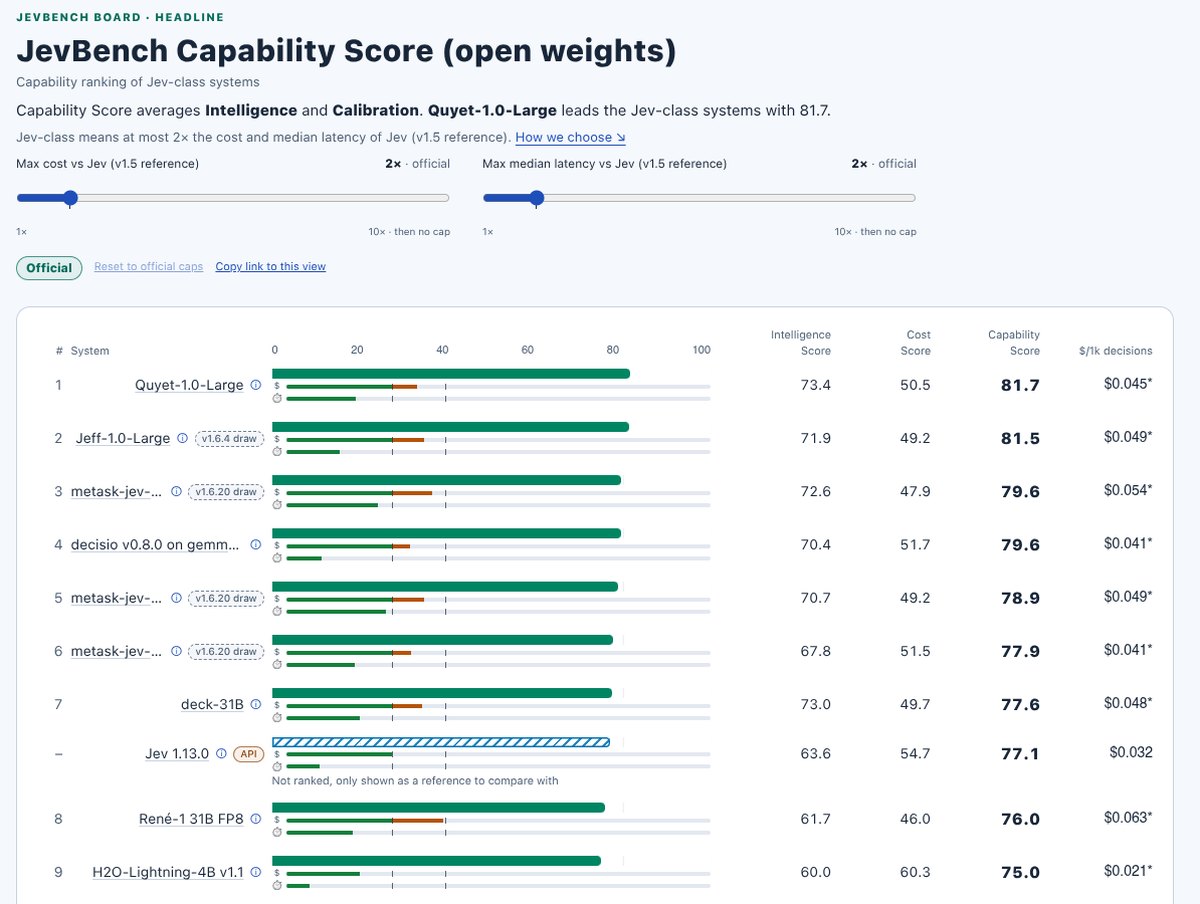This screenshot has width=1200, height=904.
Task: Click the dollar cost icon in Quyet-1.0-Large row
Action: point(277,385)
